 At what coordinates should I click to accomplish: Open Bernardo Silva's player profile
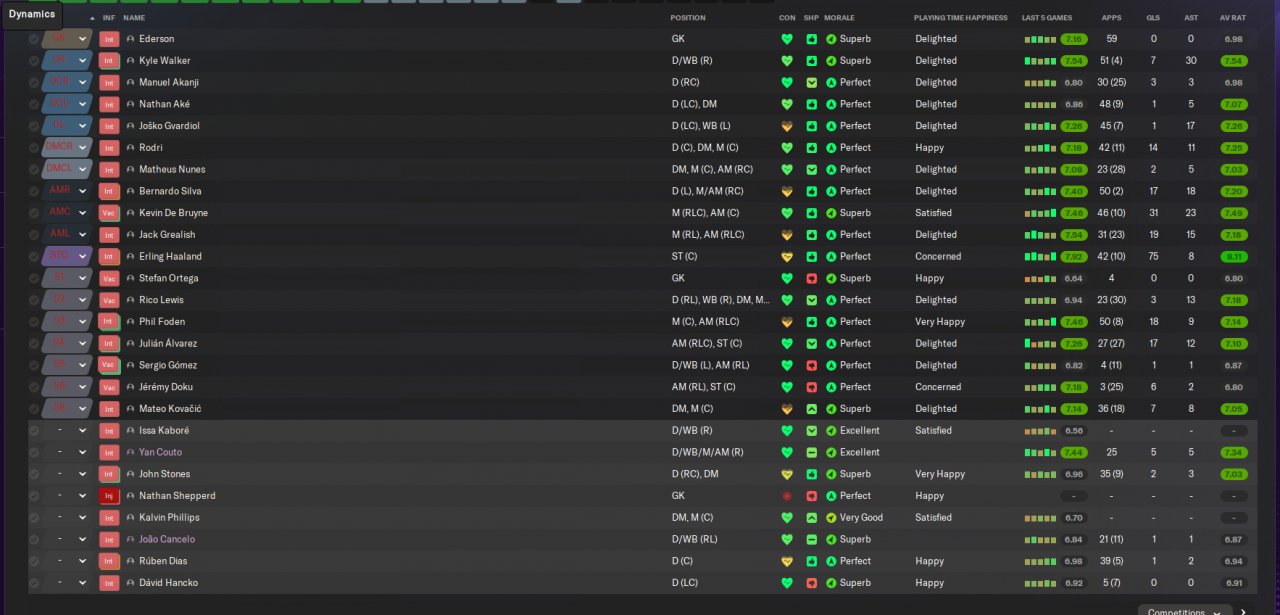(x=170, y=191)
